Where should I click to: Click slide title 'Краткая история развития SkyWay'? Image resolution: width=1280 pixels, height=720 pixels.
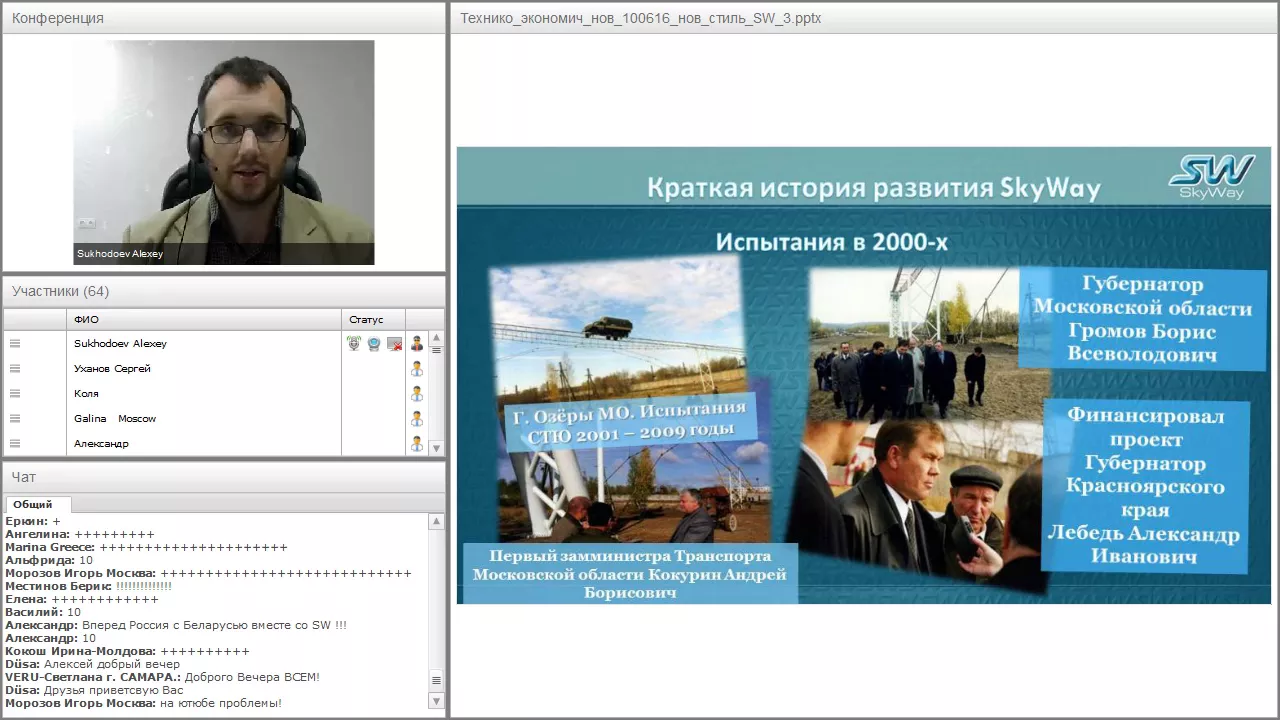873,188
